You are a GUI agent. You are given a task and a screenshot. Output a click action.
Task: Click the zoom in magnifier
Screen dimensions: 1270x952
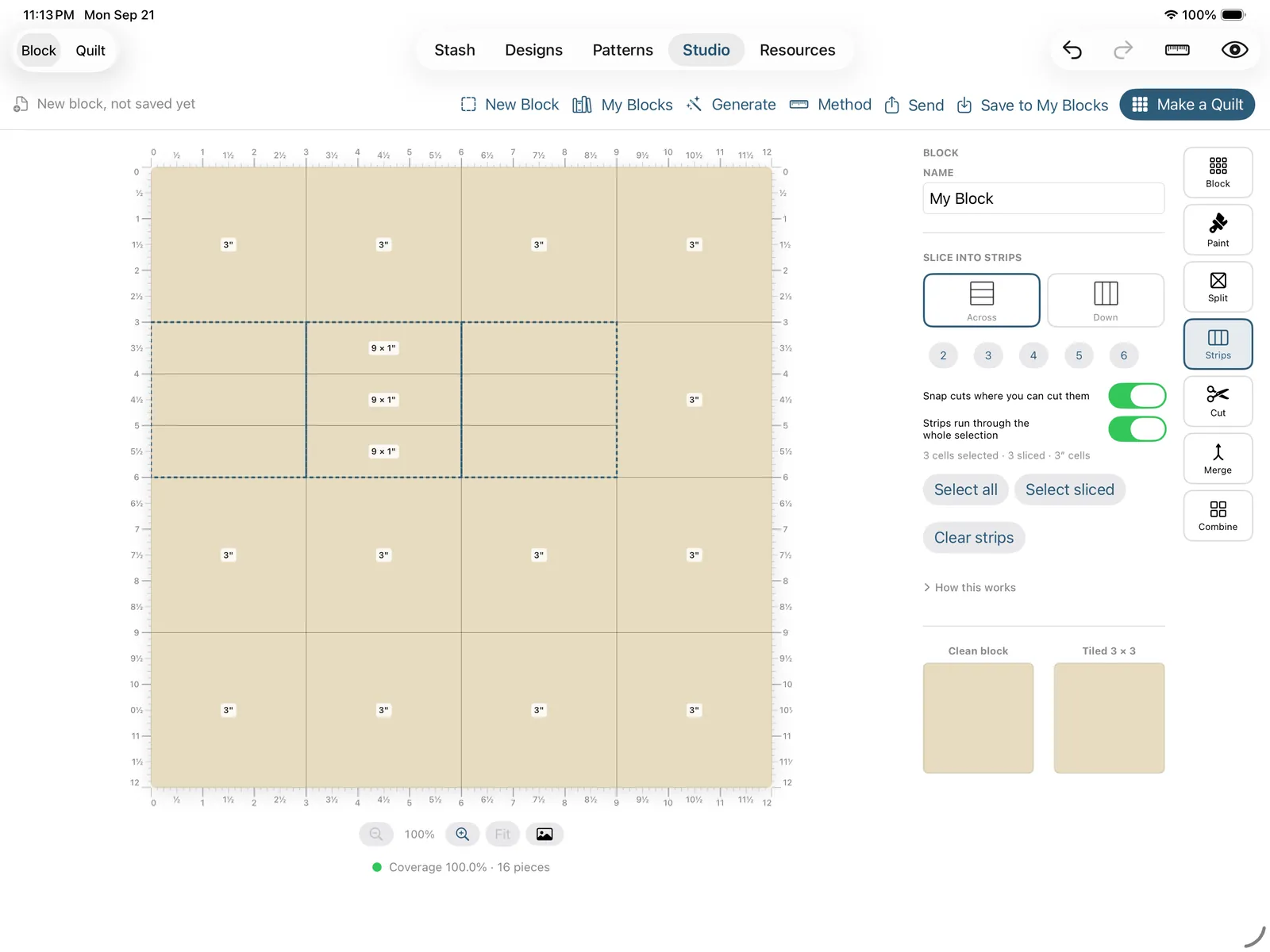[x=462, y=834]
